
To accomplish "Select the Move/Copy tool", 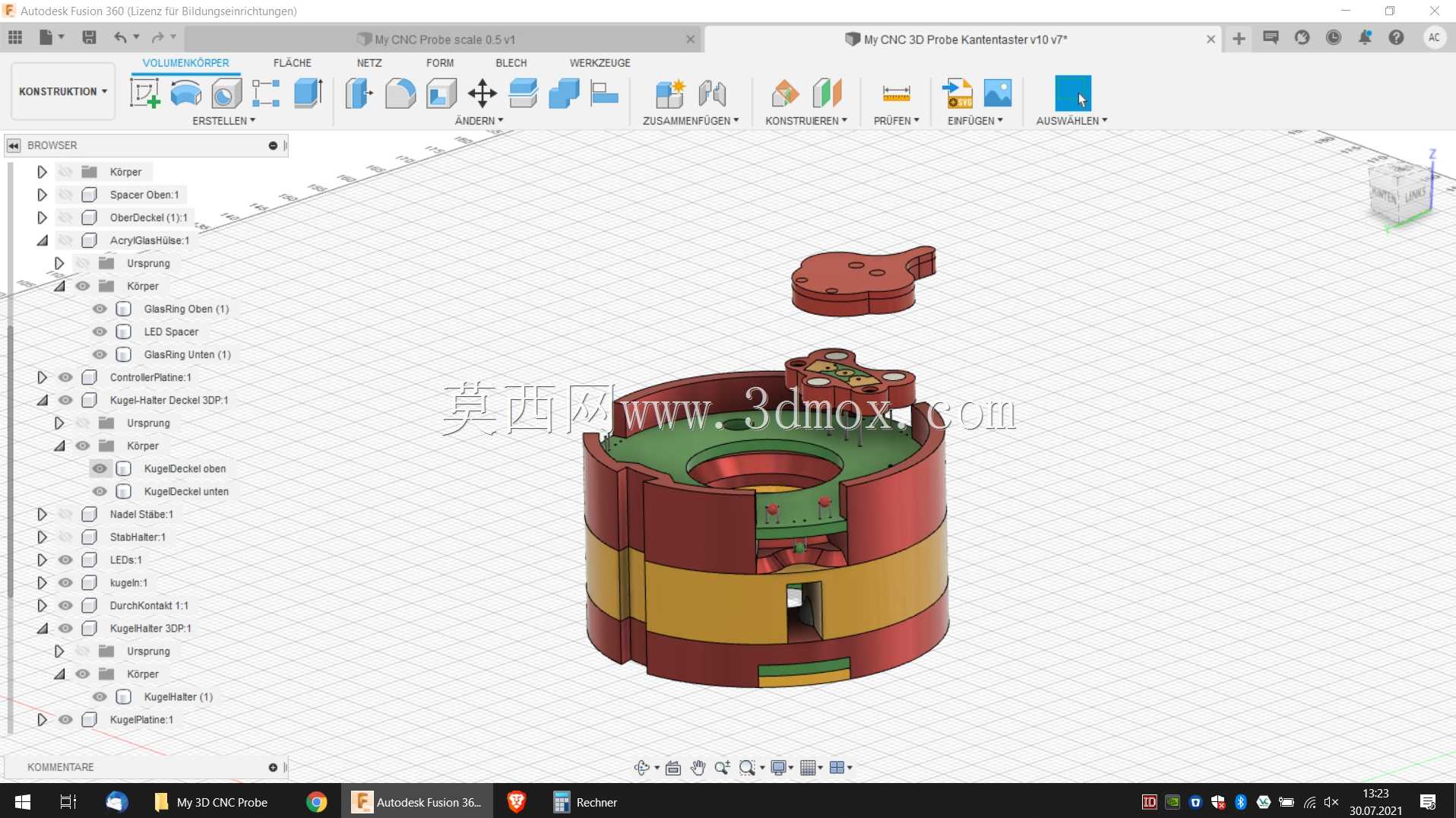I will coord(482,94).
